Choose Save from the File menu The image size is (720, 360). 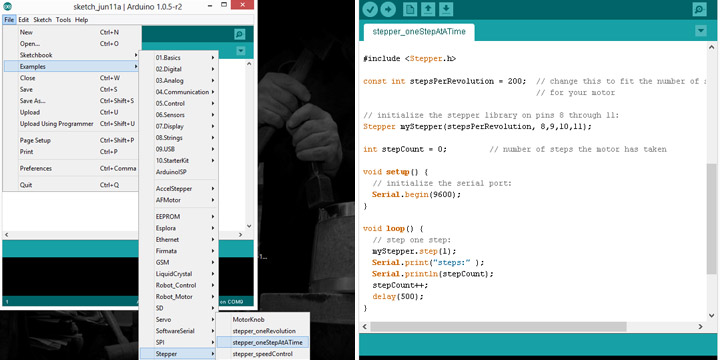tap(71, 90)
